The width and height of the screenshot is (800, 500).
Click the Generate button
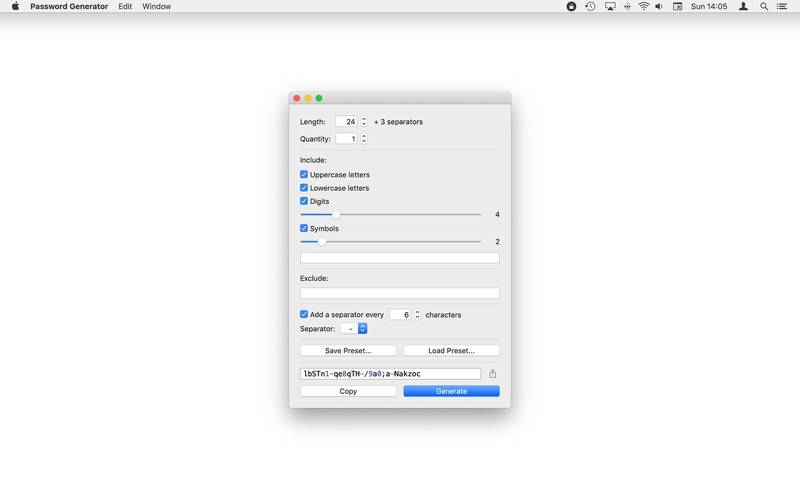pyautogui.click(x=452, y=391)
